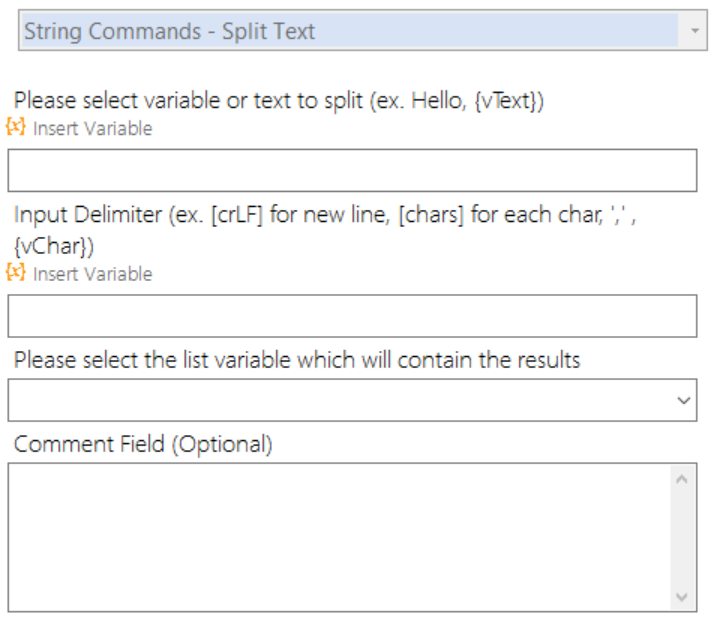
Task: Focus the Input Delimiter text field
Action: coord(352,316)
